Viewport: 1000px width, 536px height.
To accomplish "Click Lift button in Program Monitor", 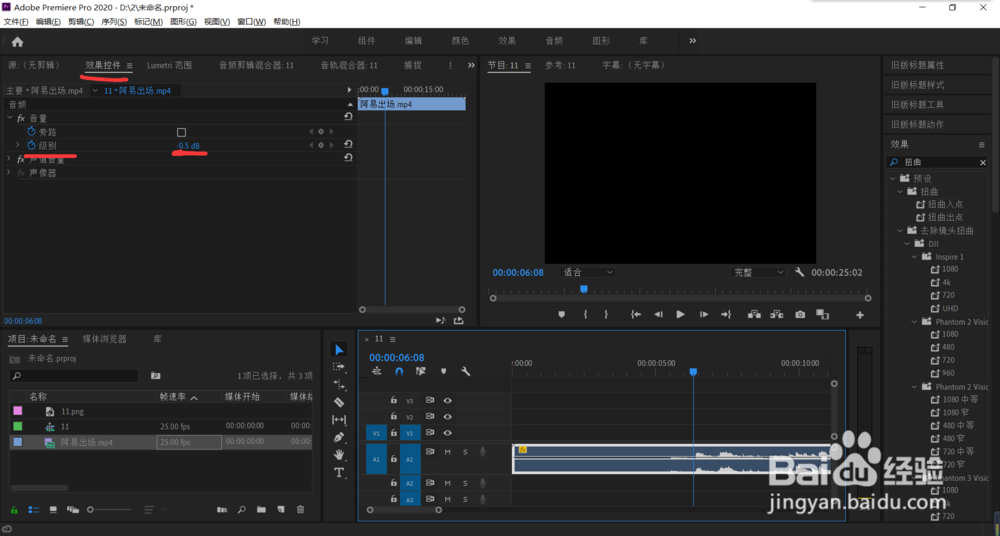I will [754, 315].
